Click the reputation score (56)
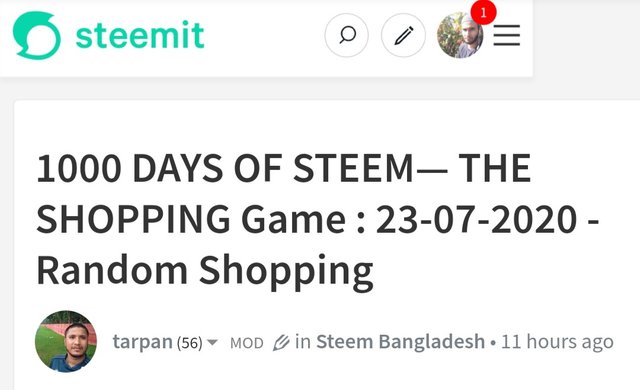640x390 pixels. click(189, 343)
